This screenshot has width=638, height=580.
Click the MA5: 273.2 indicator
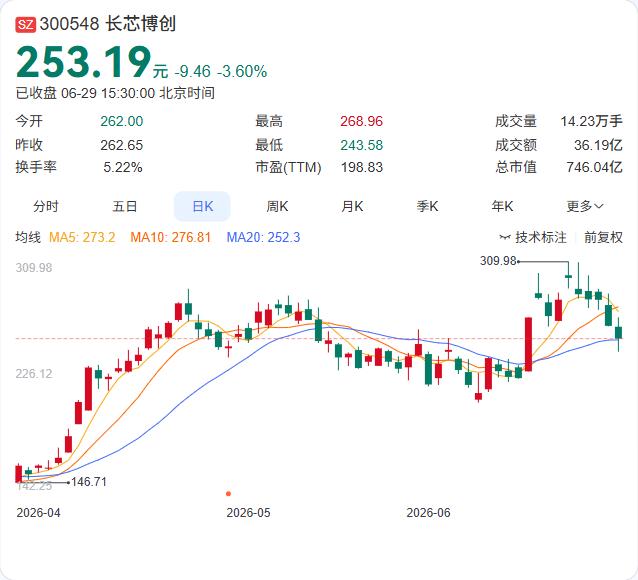[82, 237]
